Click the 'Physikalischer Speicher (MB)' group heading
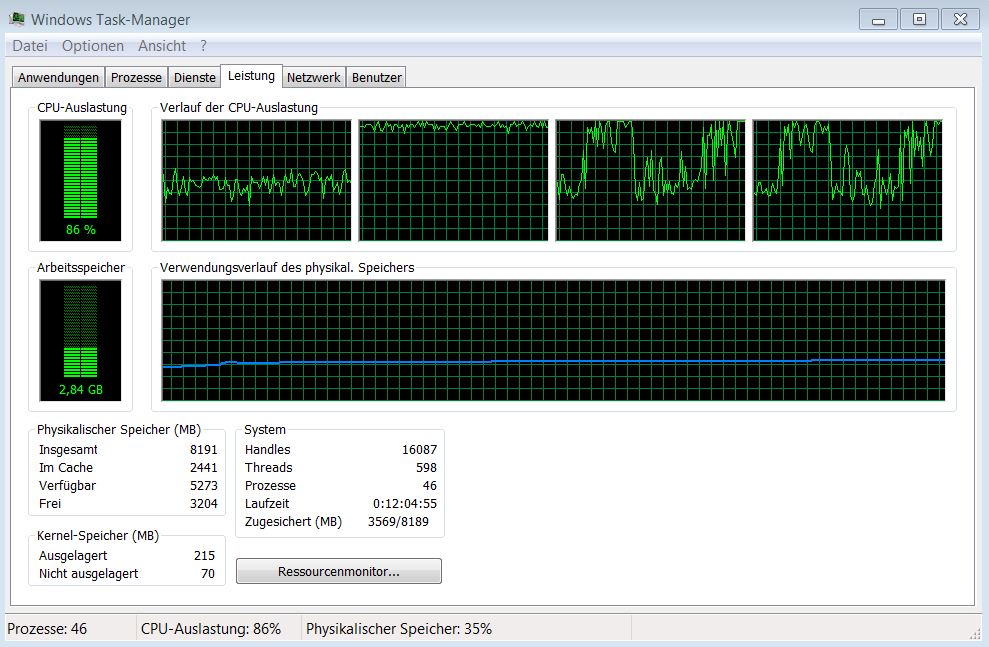 pos(119,429)
